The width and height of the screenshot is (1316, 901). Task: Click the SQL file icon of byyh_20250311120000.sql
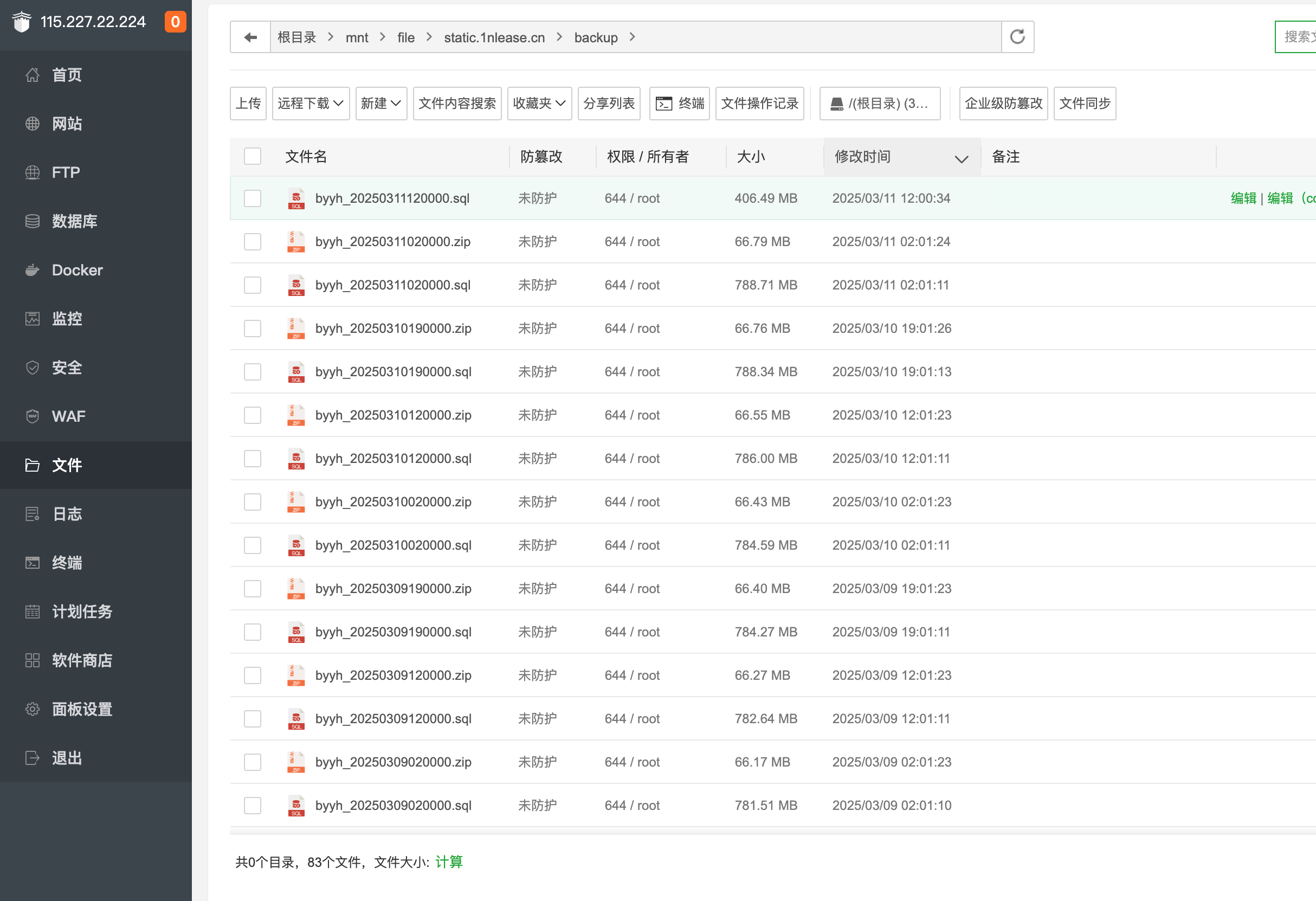[x=296, y=198]
